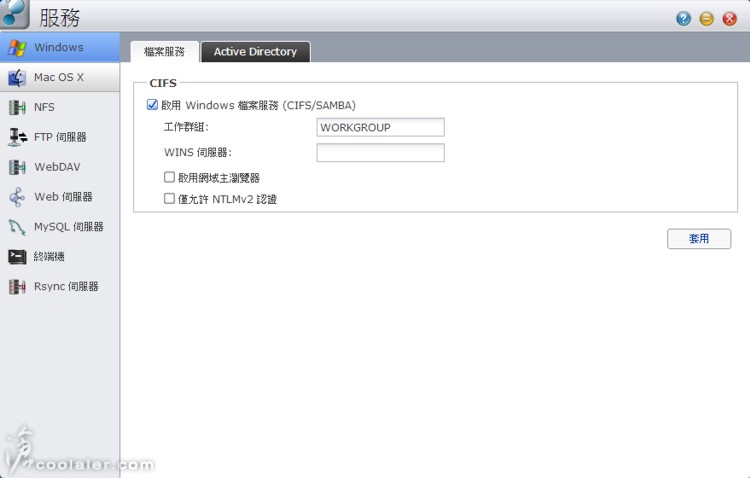Click the 工作群組 WORKGROUP input field
The height and width of the screenshot is (478, 750).
coord(380,127)
